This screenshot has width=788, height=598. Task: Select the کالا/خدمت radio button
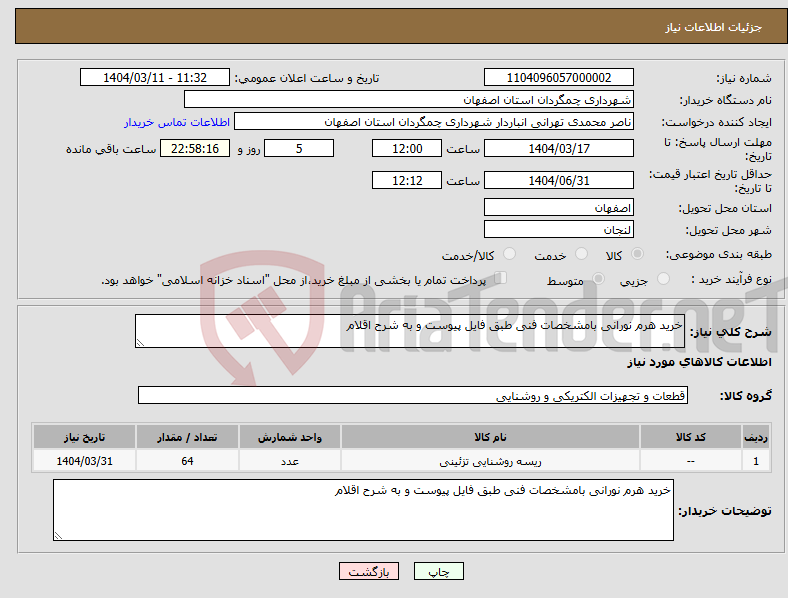tap(510, 254)
